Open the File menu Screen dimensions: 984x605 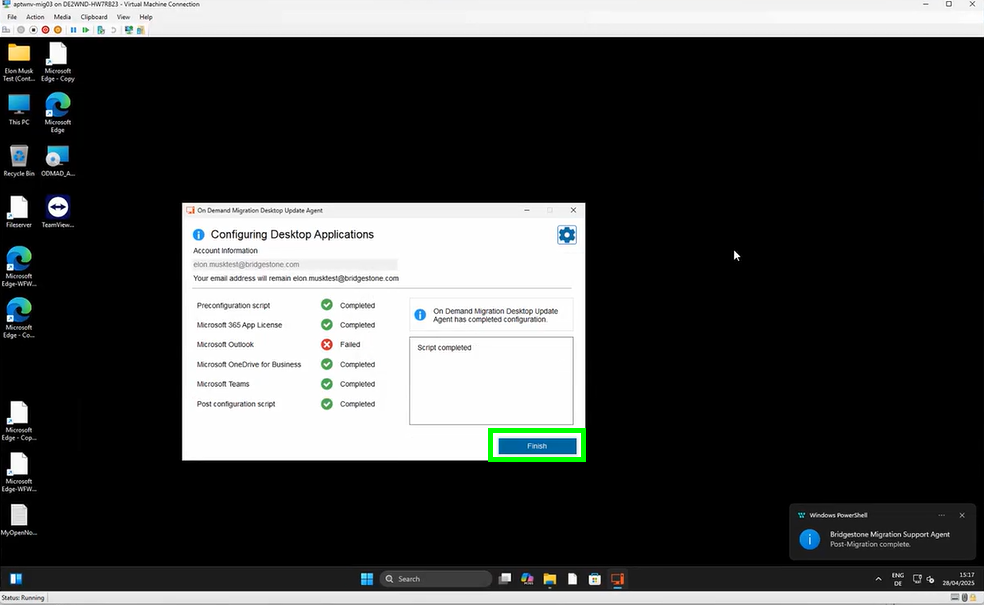12,17
